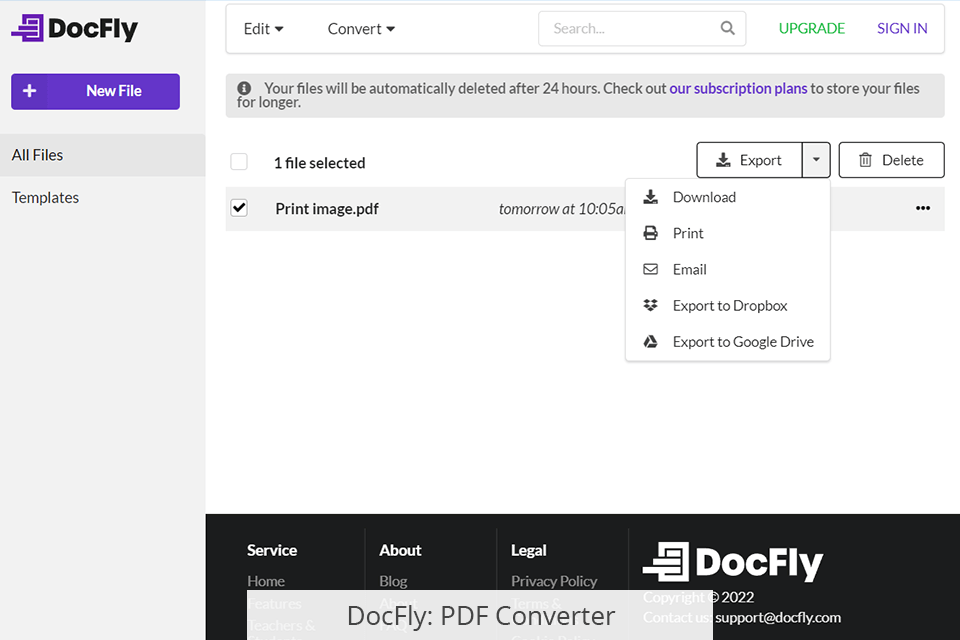Open the Edit dropdown menu

tap(263, 29)
